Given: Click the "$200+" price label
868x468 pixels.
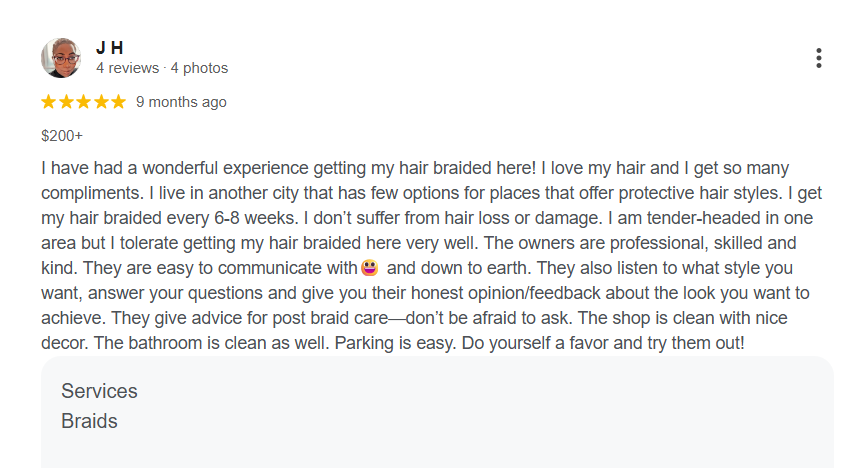Looking at the screenshot, I should point(62,135).
